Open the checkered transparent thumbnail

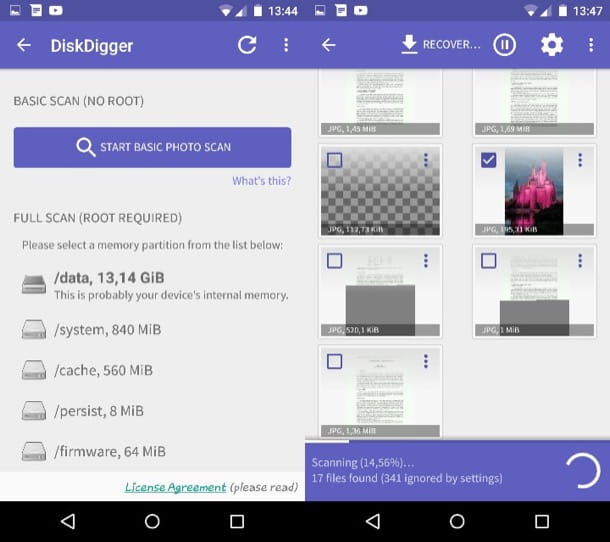pos(380,191)
